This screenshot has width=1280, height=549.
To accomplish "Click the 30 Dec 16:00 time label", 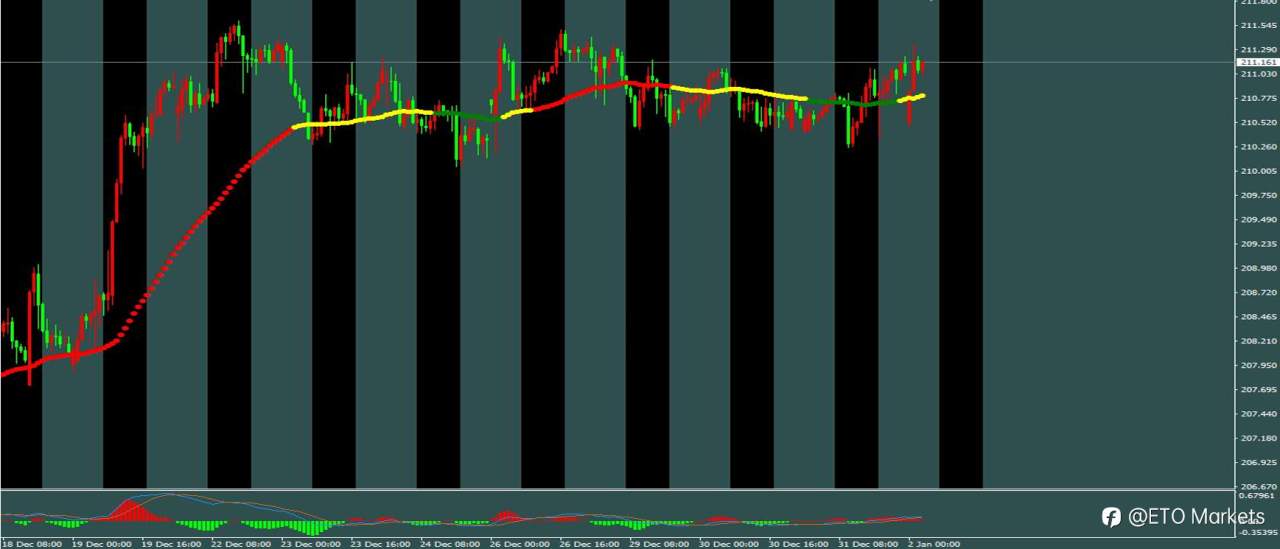I will [799, 544].
